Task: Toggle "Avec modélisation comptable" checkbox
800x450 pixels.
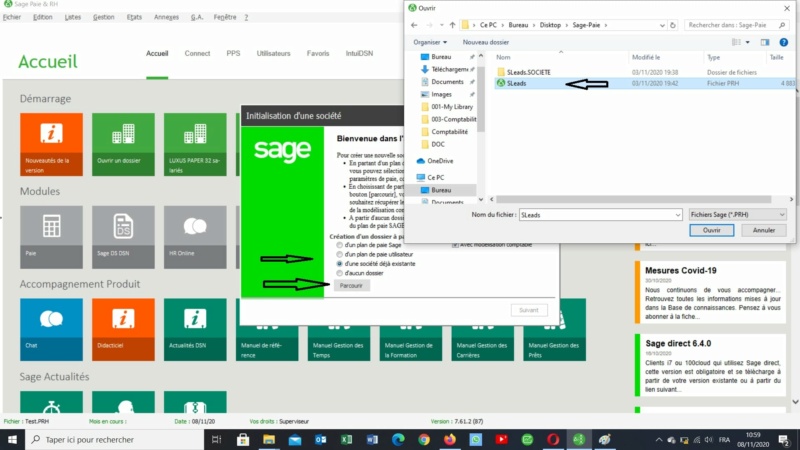Action: coord(455,245)
